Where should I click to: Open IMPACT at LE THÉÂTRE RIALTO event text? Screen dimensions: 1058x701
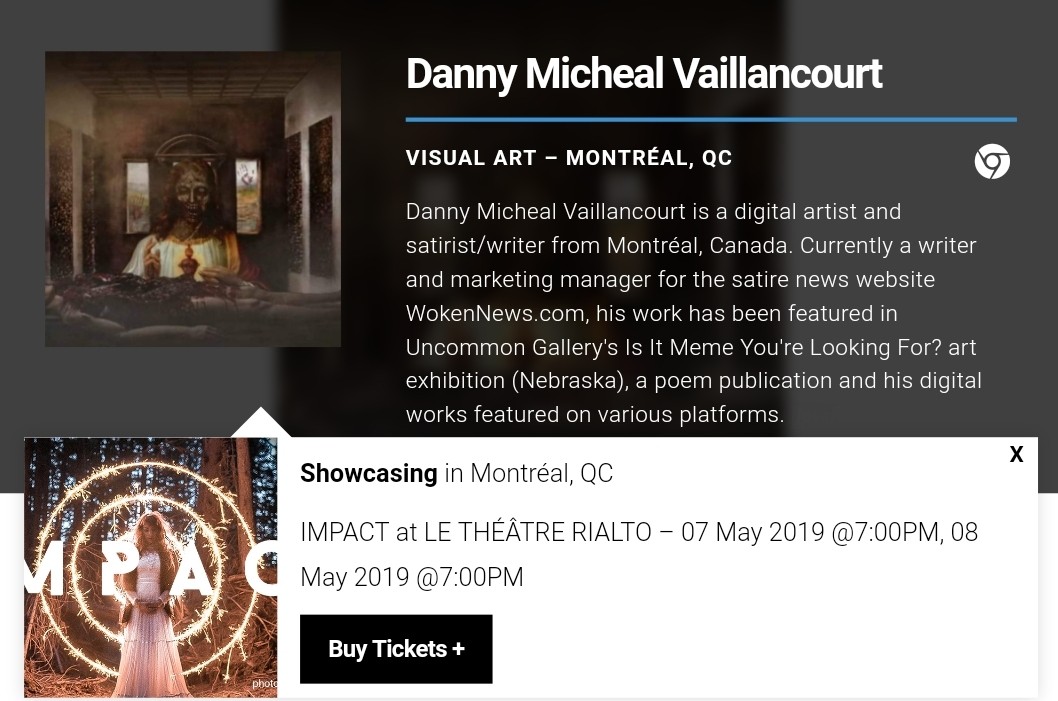[x=476, y=532]
